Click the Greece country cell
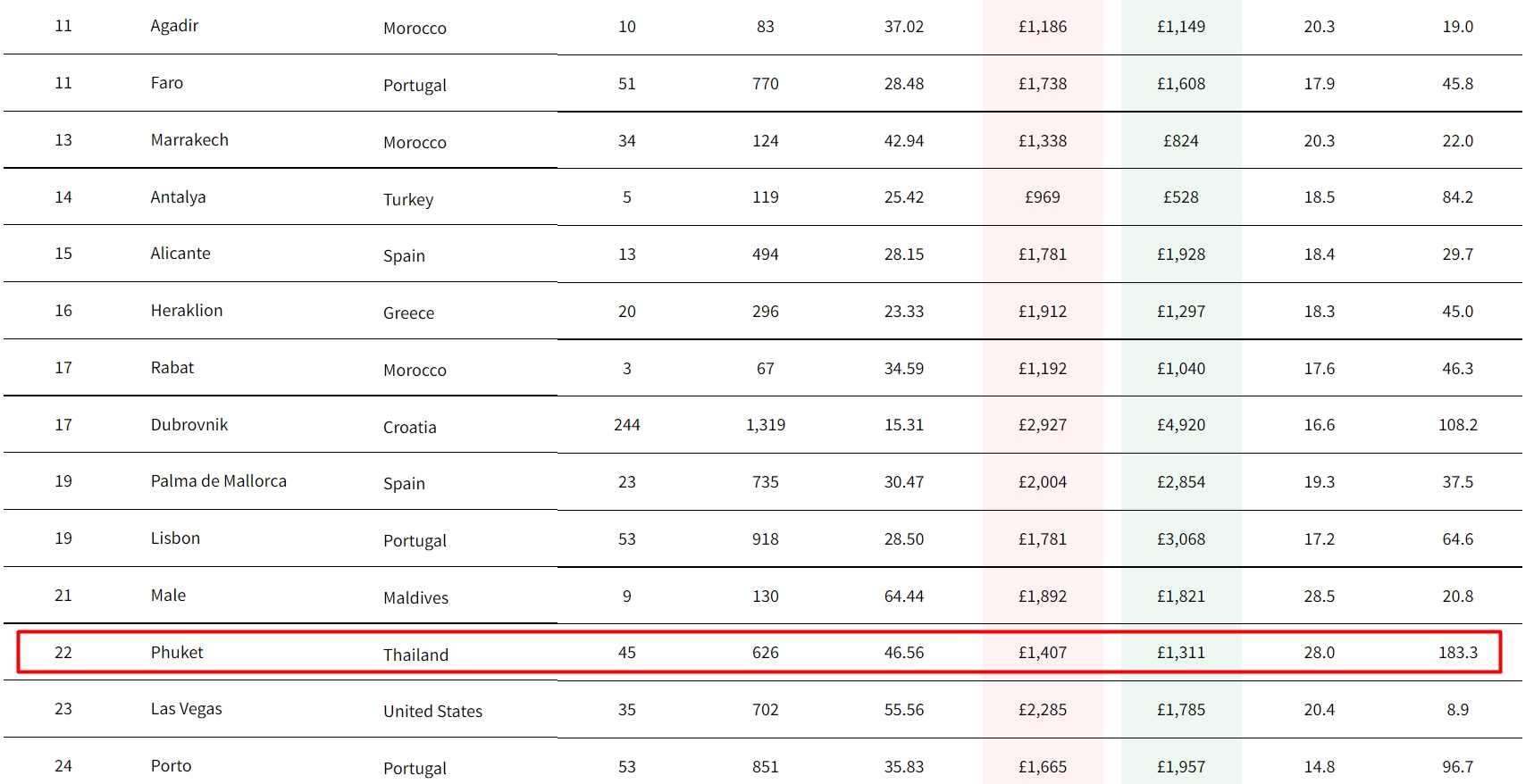This screenshot has width=1534, height=784. point(408,313)
